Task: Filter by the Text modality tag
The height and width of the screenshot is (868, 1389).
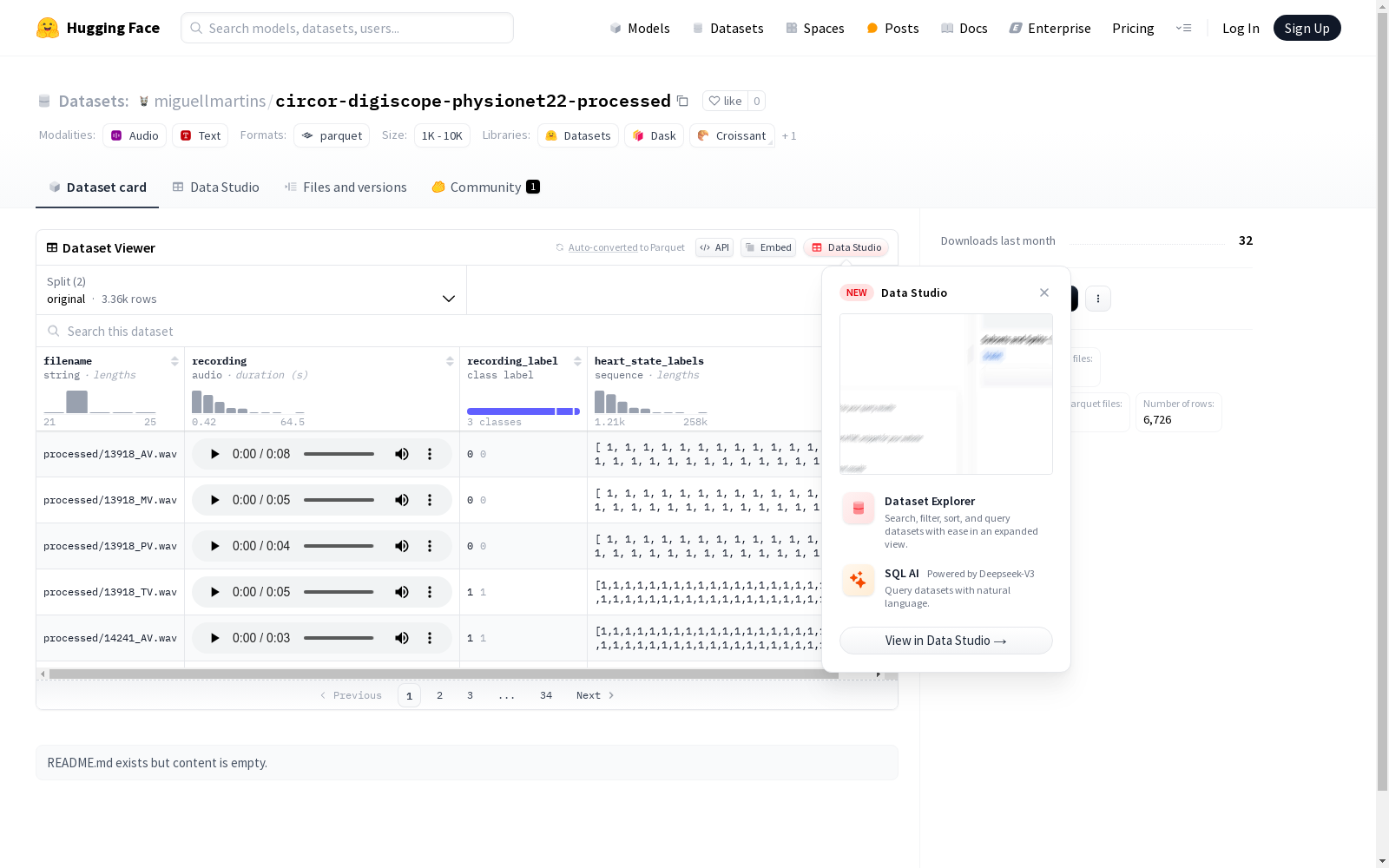Action: (x=200, y=135)
